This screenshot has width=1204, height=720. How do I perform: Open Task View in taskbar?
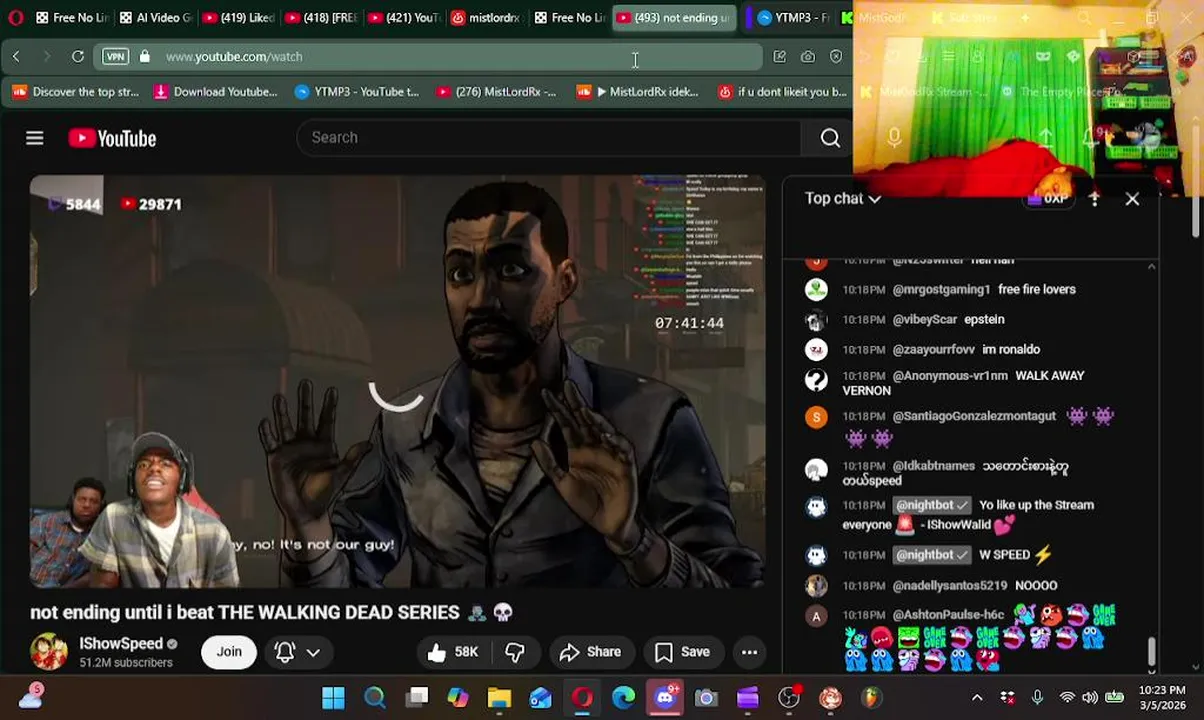point(417,698)
